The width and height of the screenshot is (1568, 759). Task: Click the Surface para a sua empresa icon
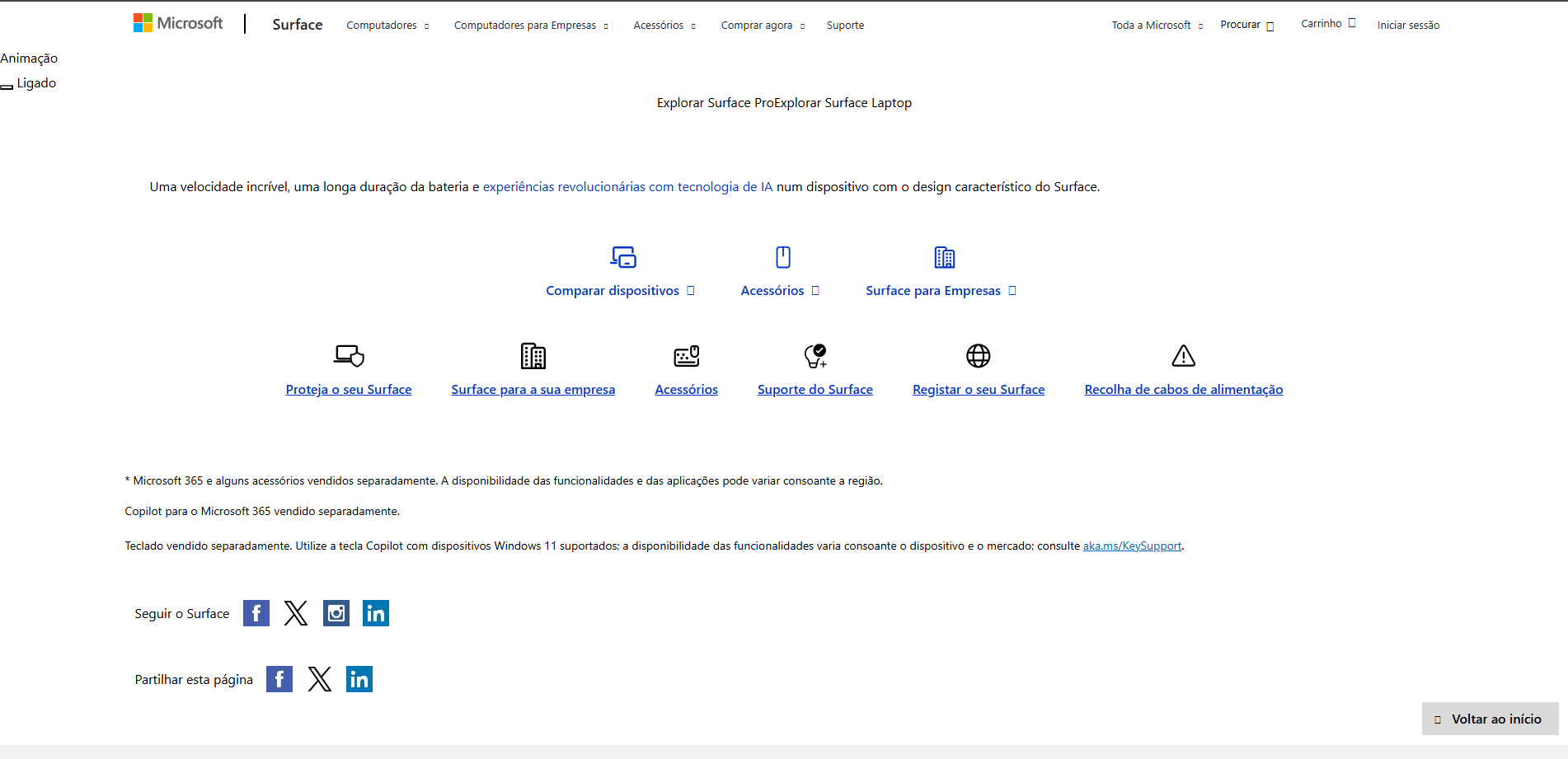tap(533, 356)
